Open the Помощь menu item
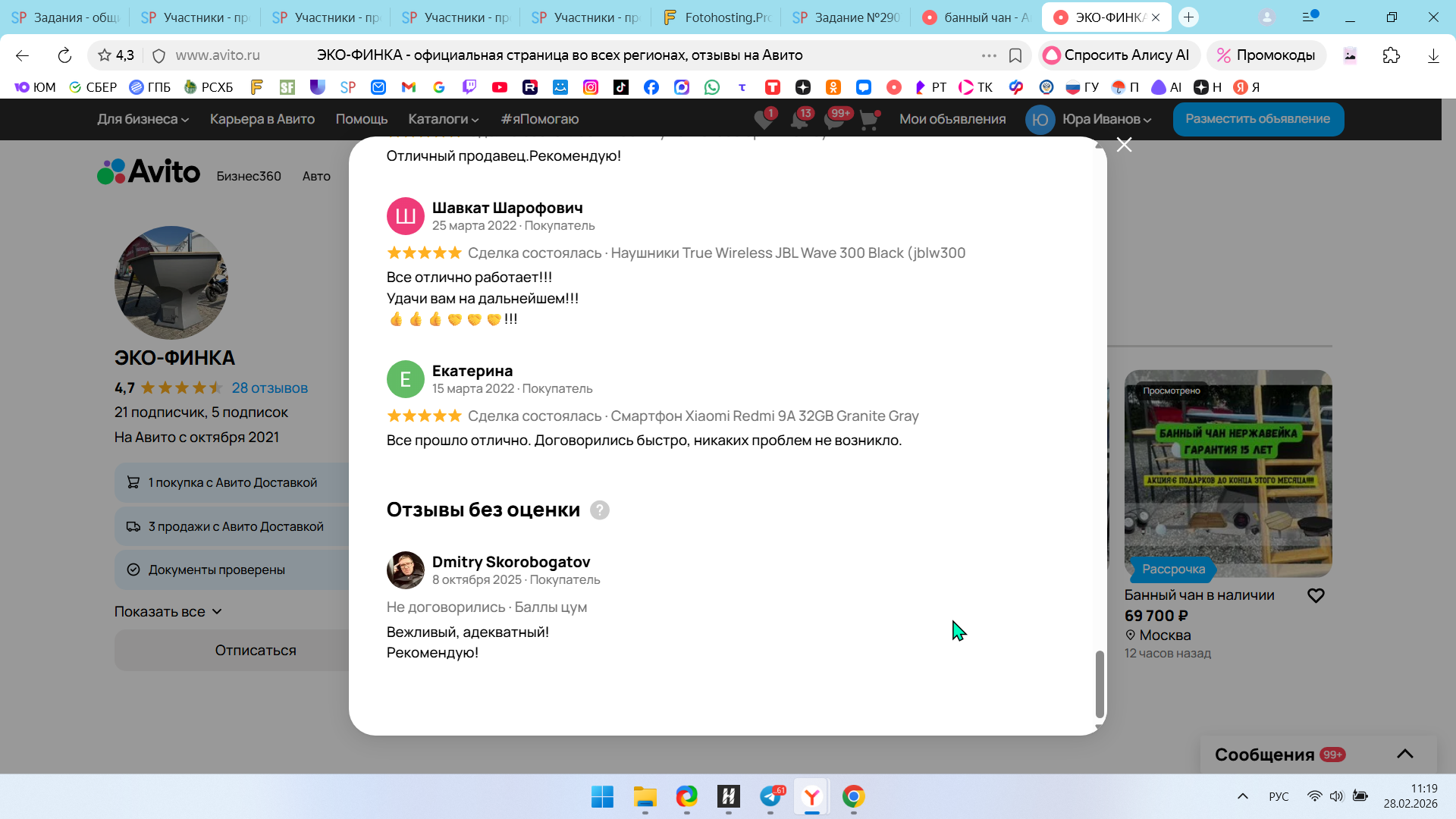The width and height of the screenshot is (1456, 819). [361, 119]
